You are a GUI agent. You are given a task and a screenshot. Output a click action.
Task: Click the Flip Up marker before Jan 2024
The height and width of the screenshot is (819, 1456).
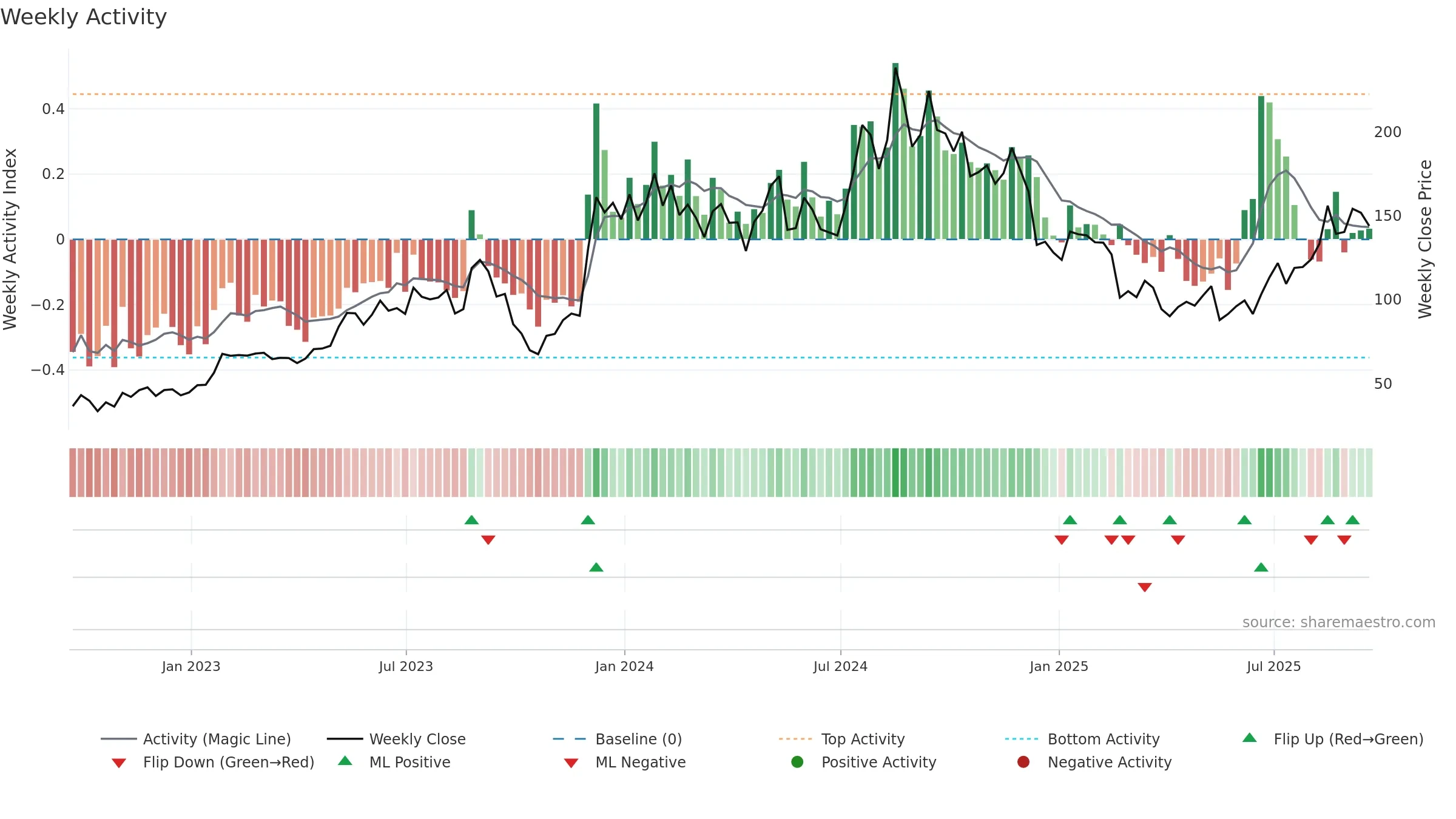[588, 520]
